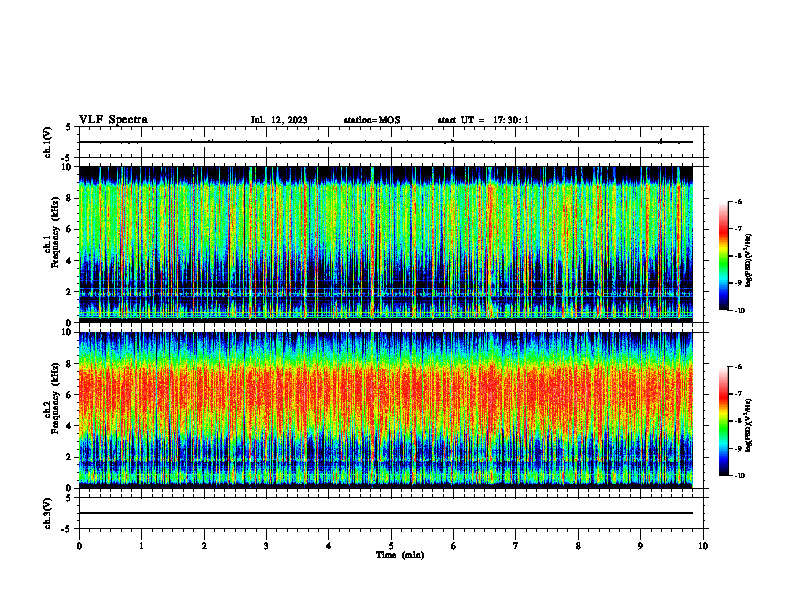Click the ch.1 spectrogram plot
792x612 pixels.
point(385,244)
